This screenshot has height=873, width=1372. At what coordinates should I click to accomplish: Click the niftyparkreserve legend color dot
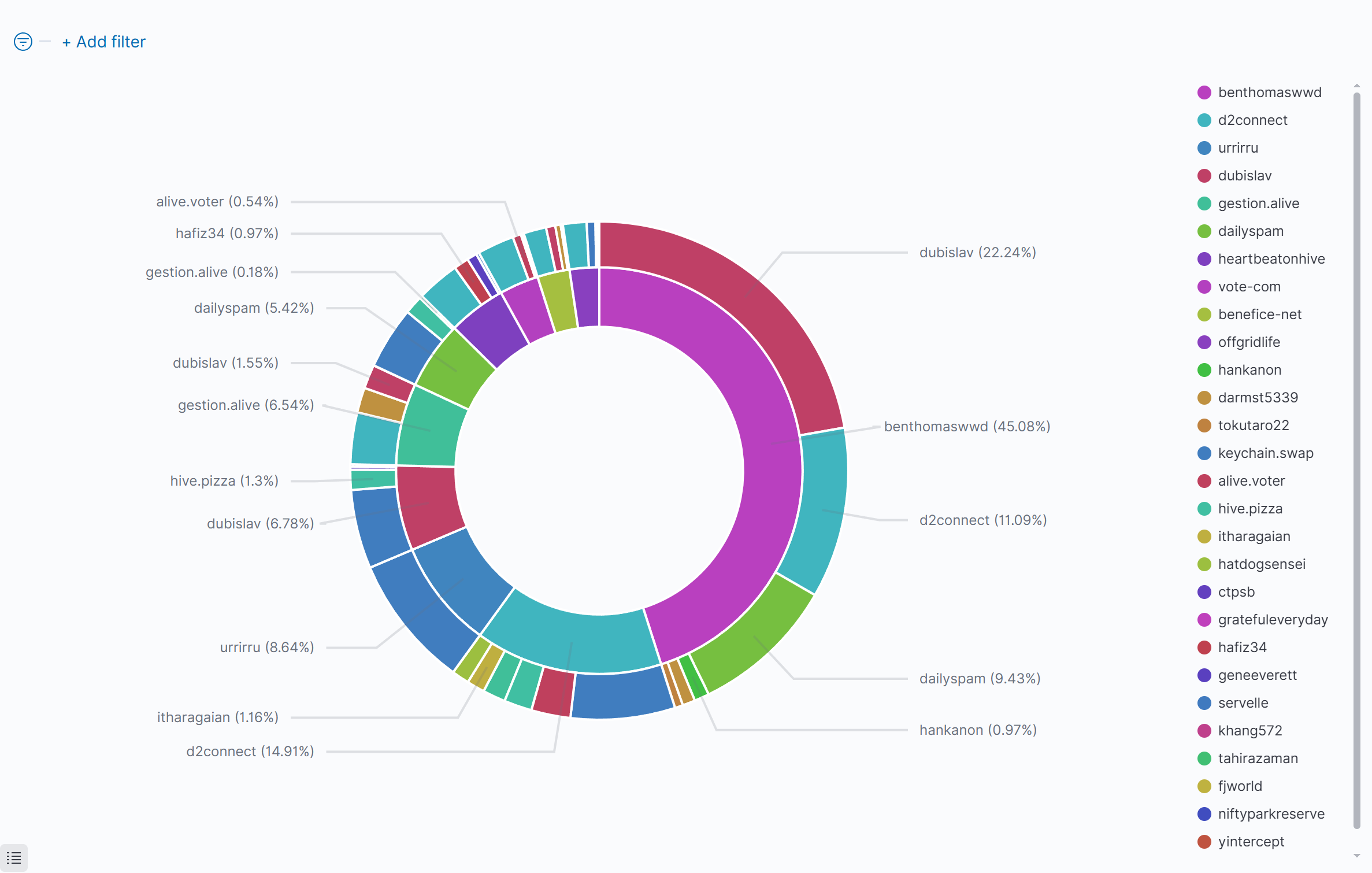coord(1204,814)
